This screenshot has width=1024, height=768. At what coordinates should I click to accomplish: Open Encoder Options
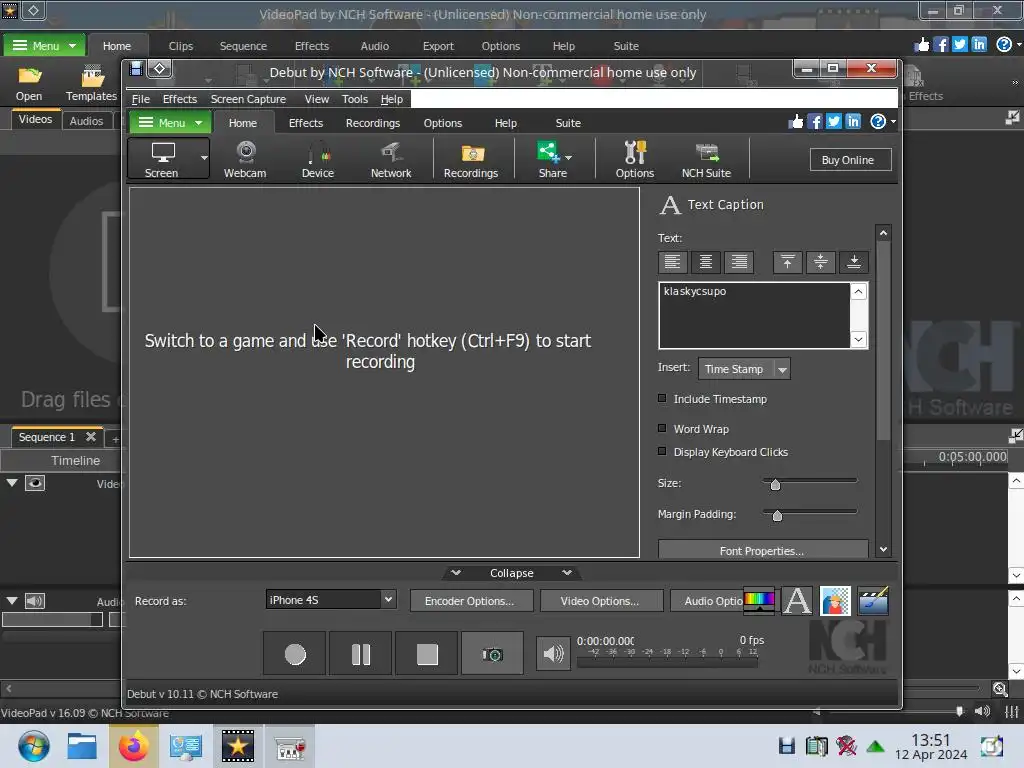pyautogui.click(x=472, y=601)
